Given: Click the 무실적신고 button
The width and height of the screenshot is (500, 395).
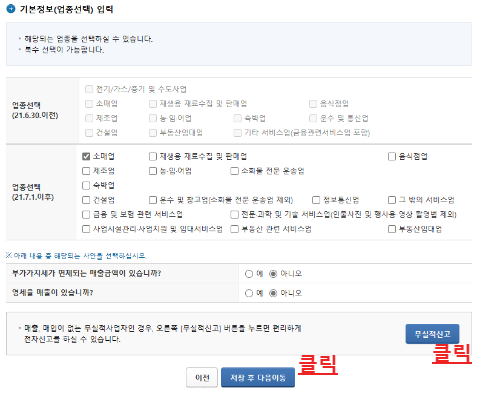Looking at the screenshot, I should [x=432, y=334].
